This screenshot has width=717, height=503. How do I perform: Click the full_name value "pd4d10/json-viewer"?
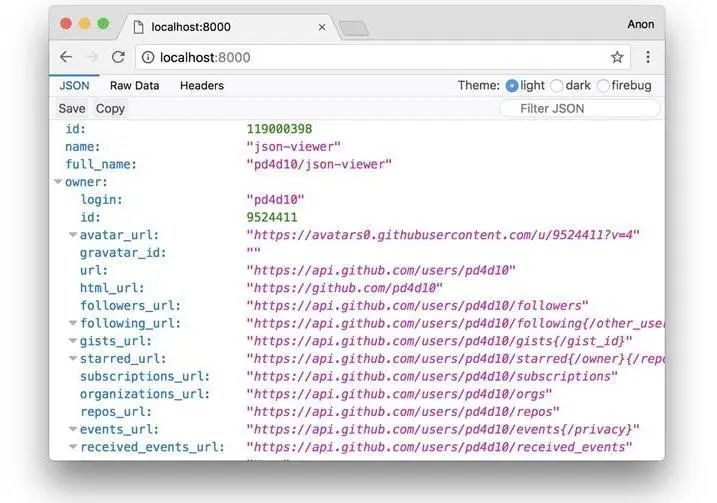point(319,164)
